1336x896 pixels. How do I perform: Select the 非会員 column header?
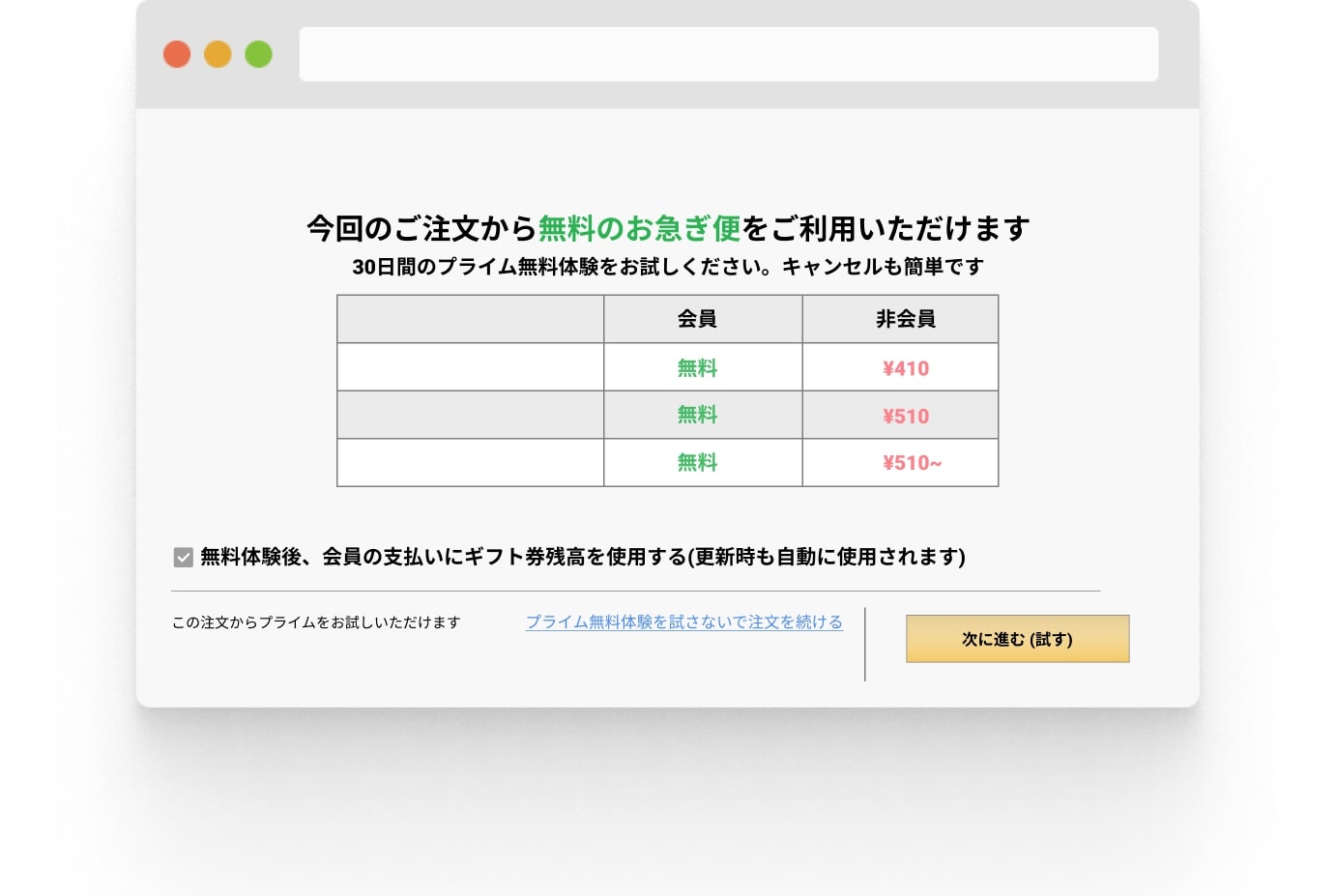tap(905, 319)
